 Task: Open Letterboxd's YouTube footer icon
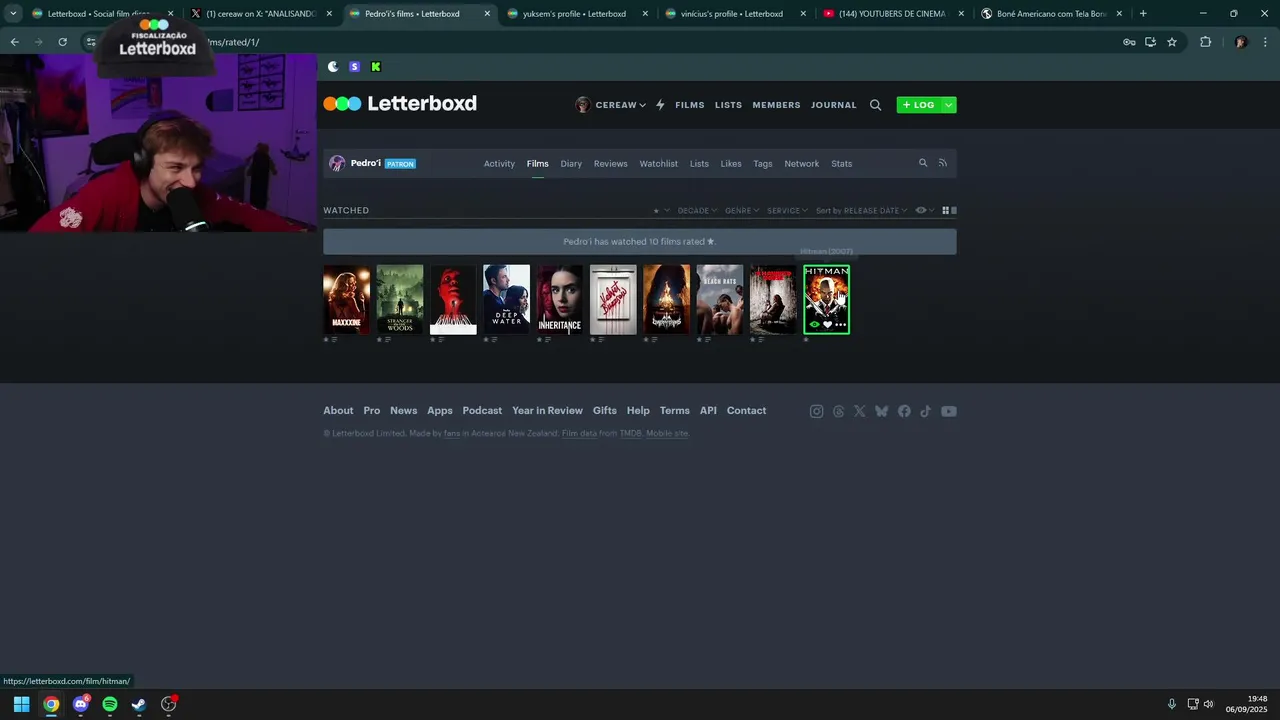948,411
